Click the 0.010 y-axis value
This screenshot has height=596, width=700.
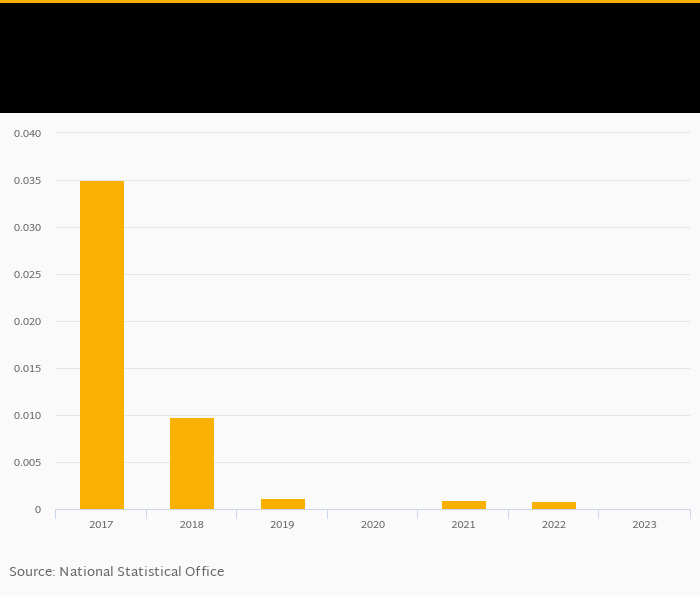coord(27,416)
